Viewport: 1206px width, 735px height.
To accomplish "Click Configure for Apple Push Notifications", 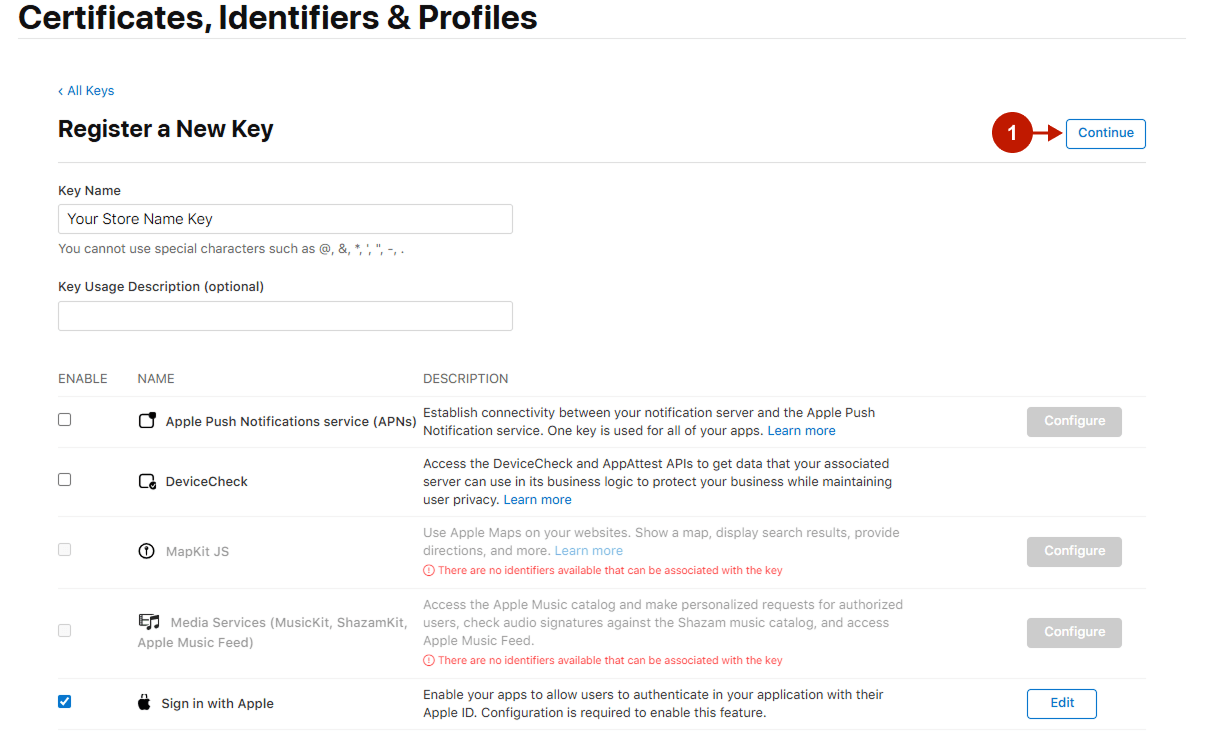I will [1074, 421].
